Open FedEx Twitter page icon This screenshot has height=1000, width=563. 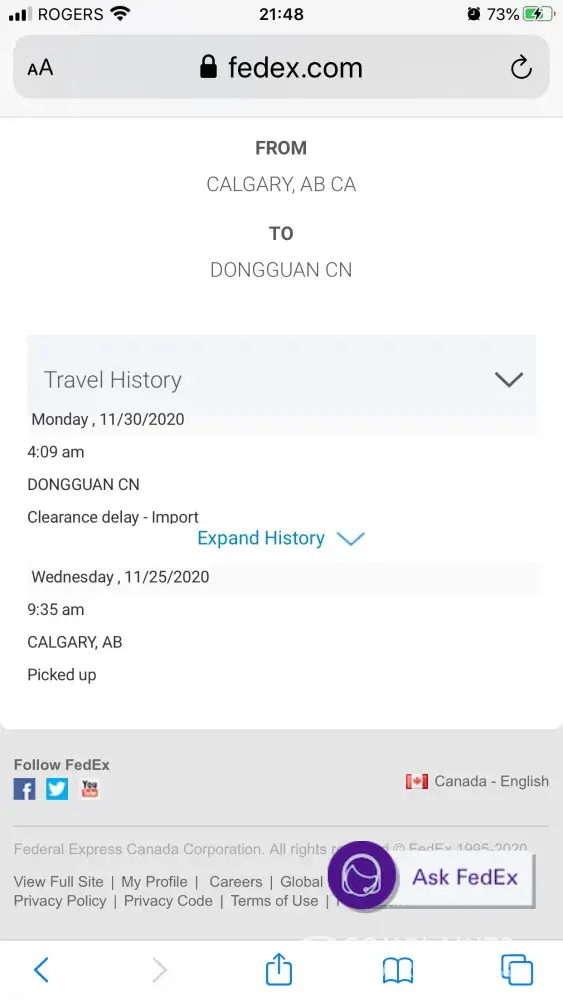[57, 790]
